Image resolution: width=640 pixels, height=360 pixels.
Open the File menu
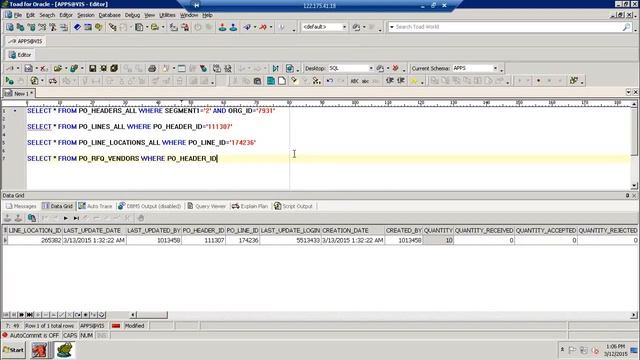(x=18, y=15)
